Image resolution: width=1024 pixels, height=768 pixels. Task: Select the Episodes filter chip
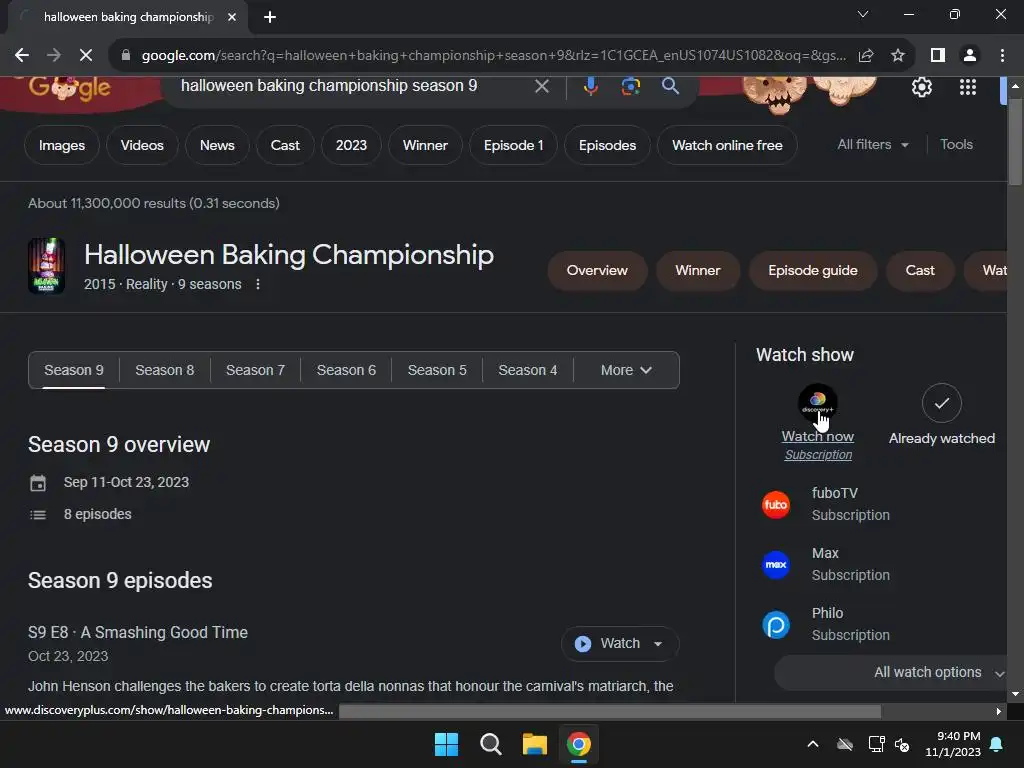607,145
